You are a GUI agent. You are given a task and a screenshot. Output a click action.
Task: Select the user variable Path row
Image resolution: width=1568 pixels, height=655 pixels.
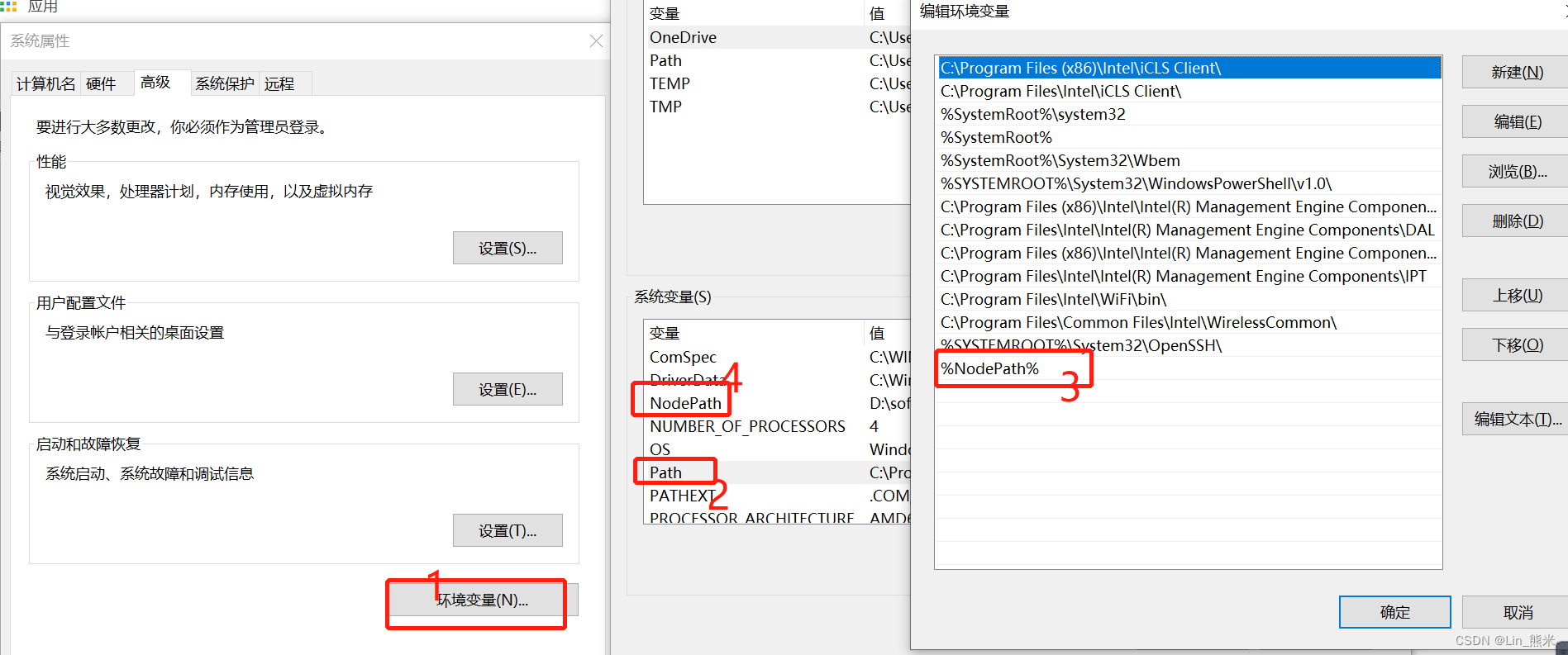point(777,60)
